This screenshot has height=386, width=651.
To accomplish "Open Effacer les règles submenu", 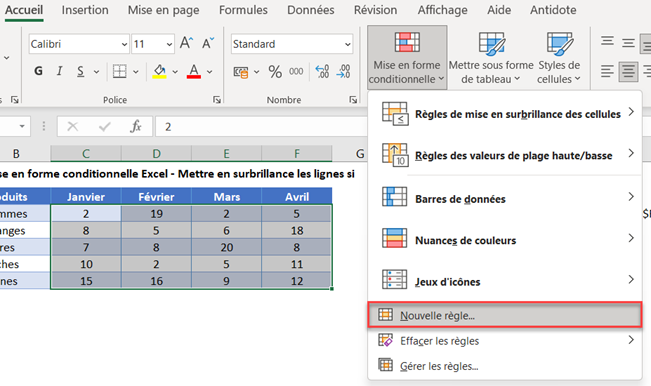I will click(x=505, y=341).
